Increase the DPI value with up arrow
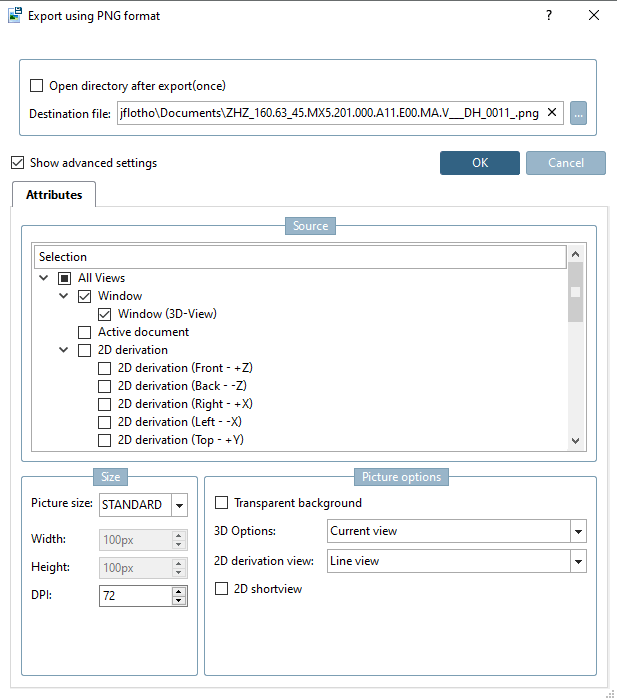 coord(179,591)
